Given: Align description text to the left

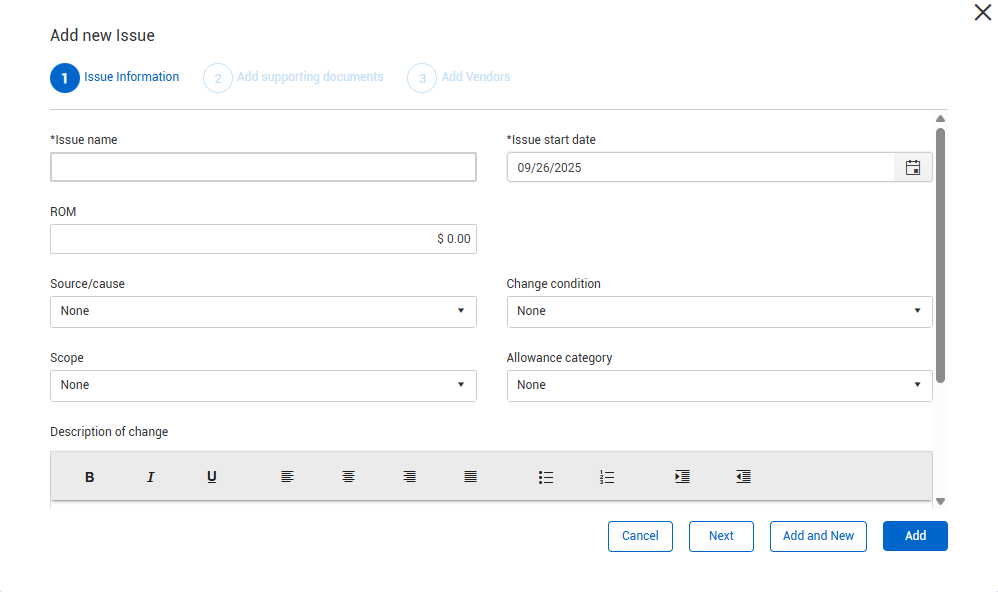Looking at the screenshot, I should pyautogui.click(x=287, y=477).
